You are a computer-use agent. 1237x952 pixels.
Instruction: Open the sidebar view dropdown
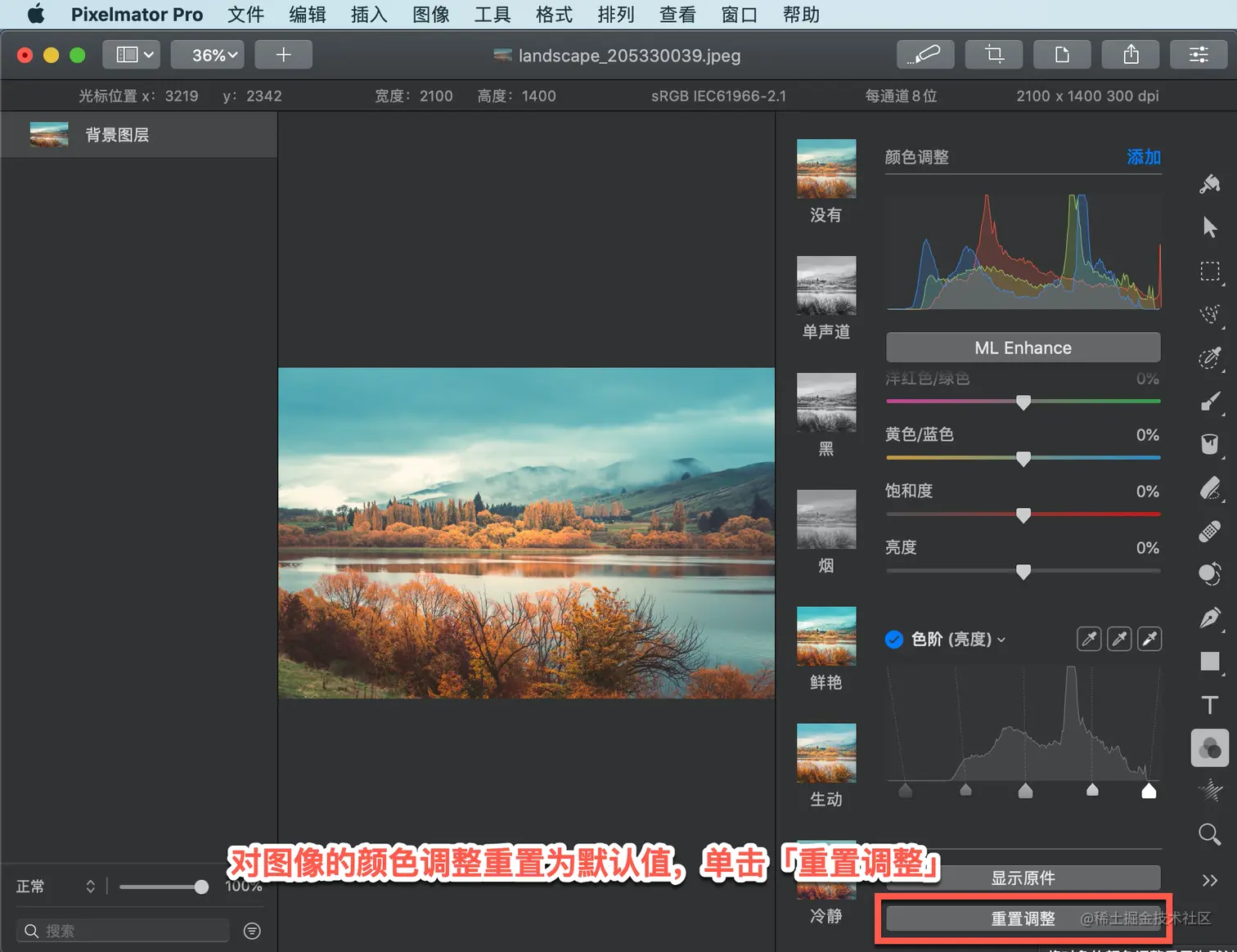point(132,55)
